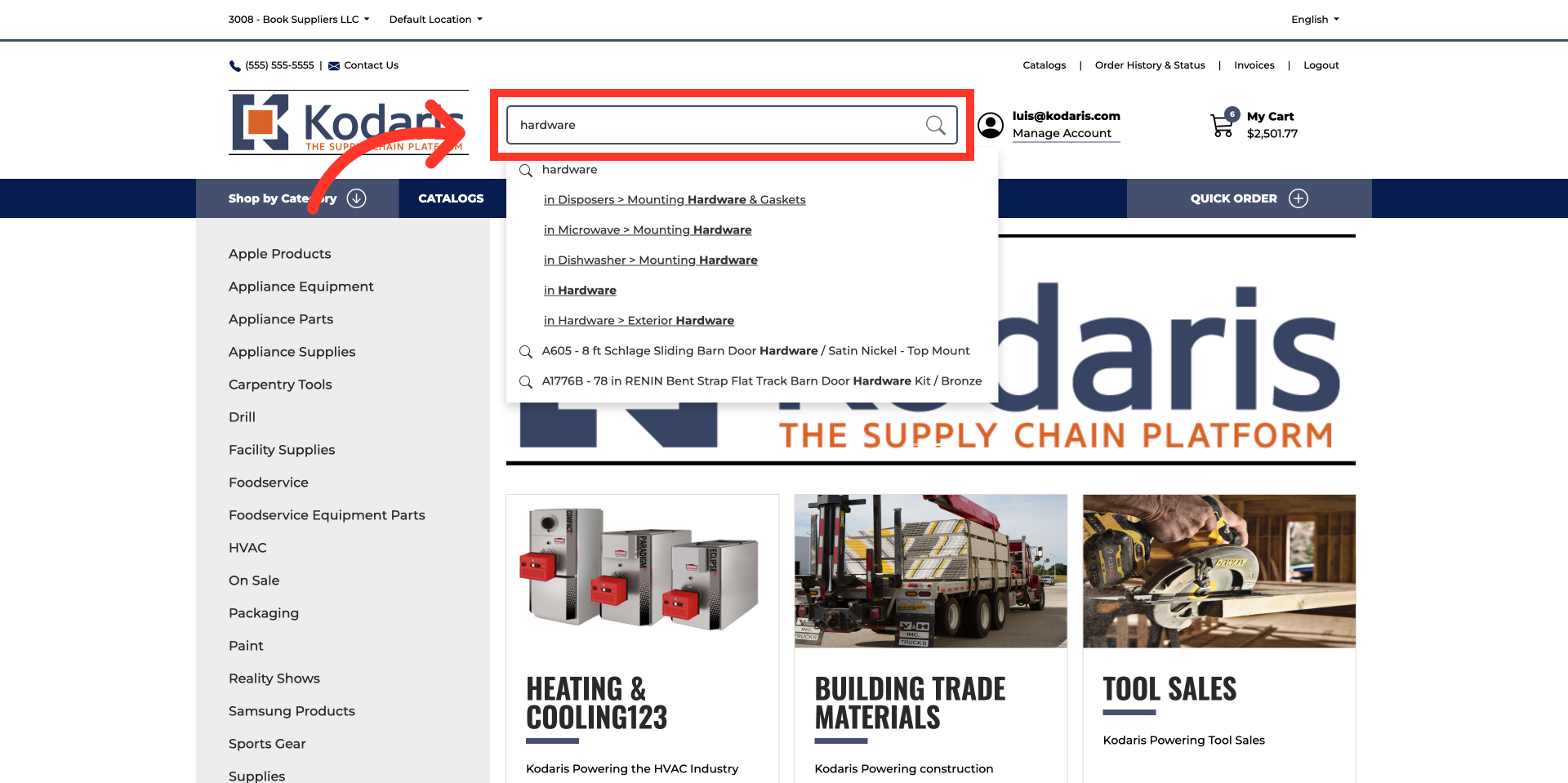
Task: Click the user account avatar icon
Action: pyautogui.click(x=991, y=125)
